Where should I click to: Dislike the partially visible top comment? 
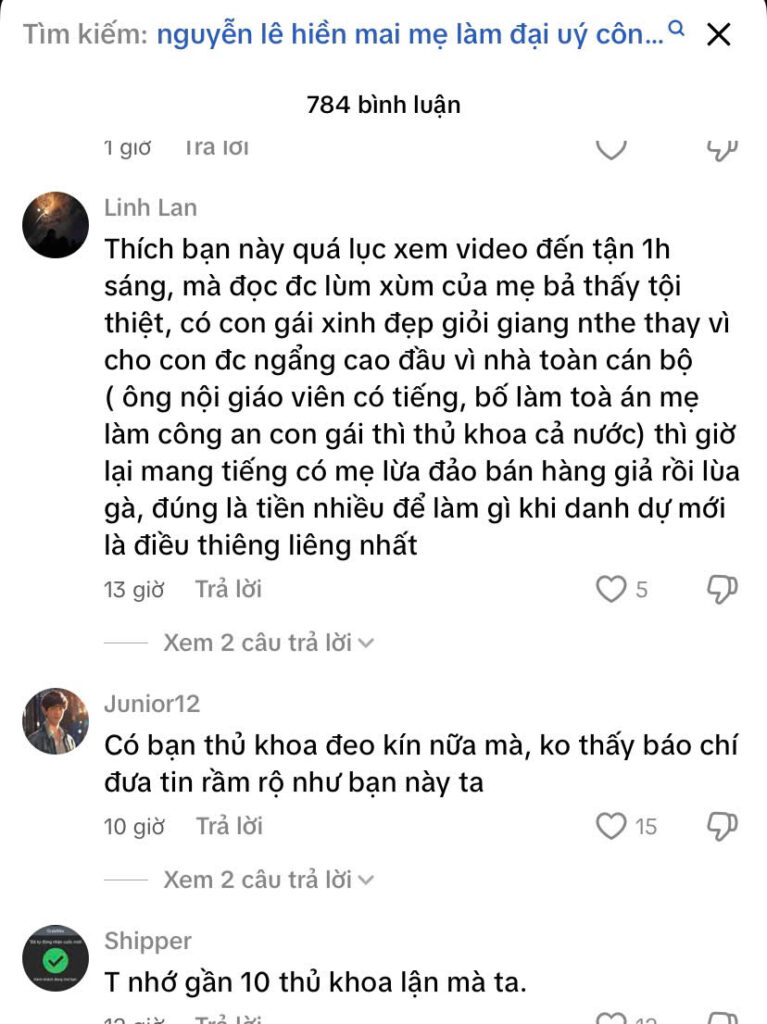pos(722,150)
